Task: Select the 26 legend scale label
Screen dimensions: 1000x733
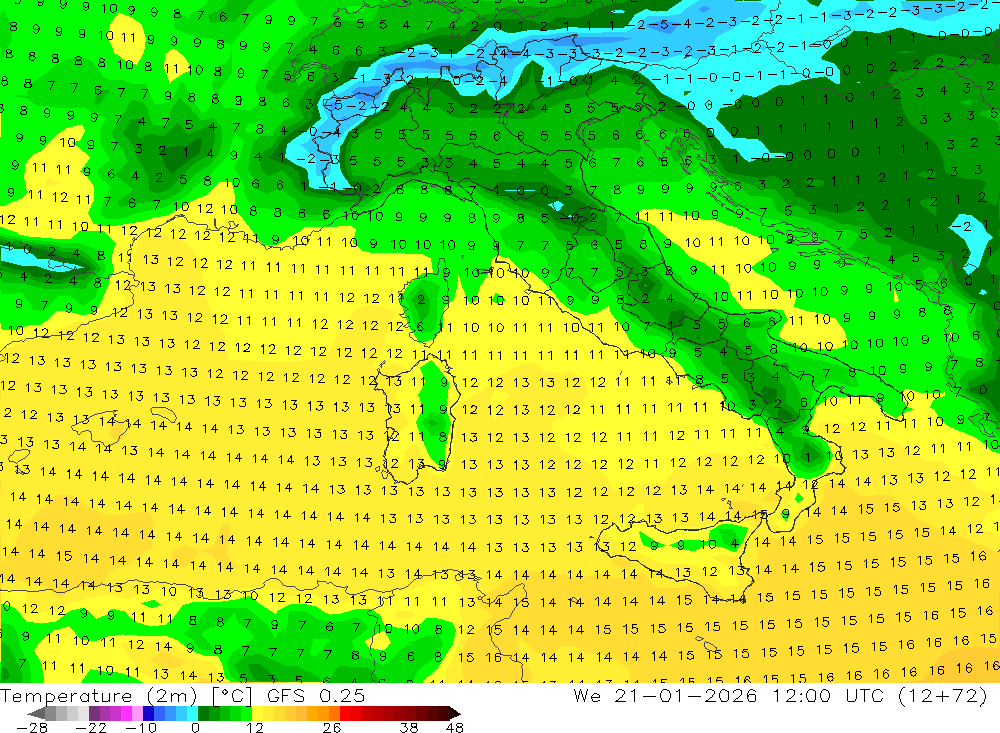Action: [x=332, y=727]
